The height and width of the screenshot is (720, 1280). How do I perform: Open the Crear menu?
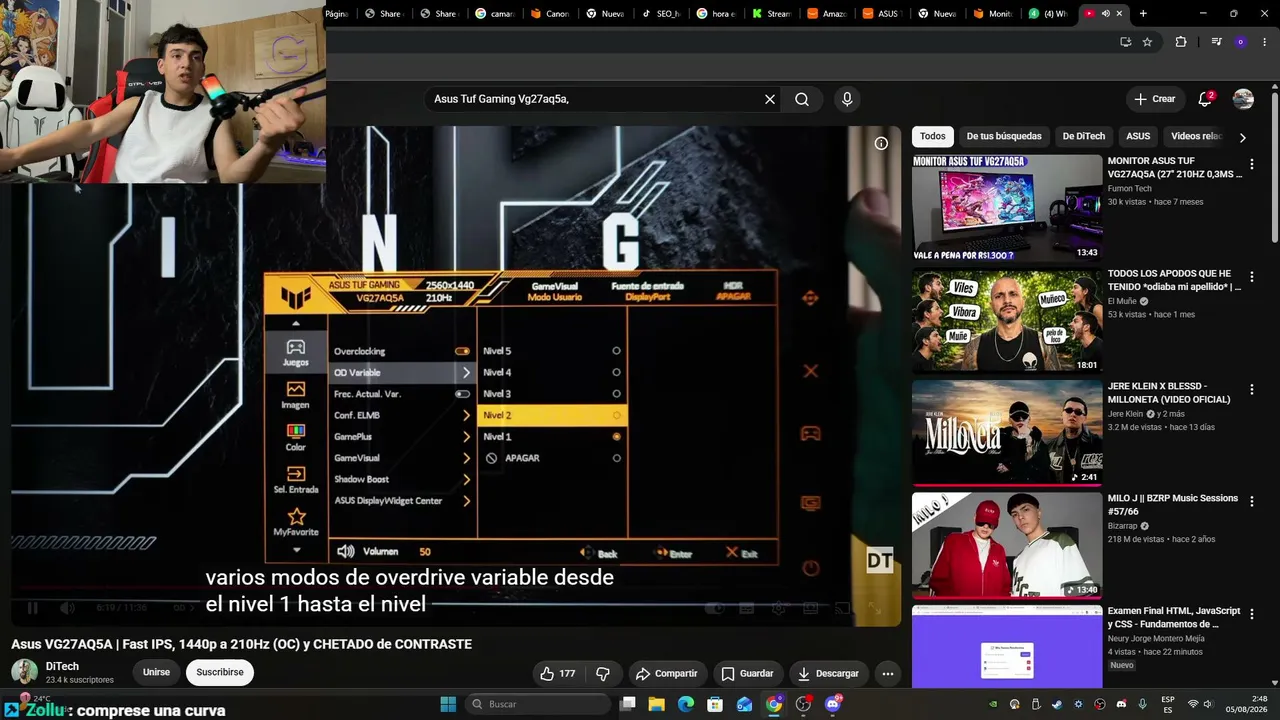1154,99
